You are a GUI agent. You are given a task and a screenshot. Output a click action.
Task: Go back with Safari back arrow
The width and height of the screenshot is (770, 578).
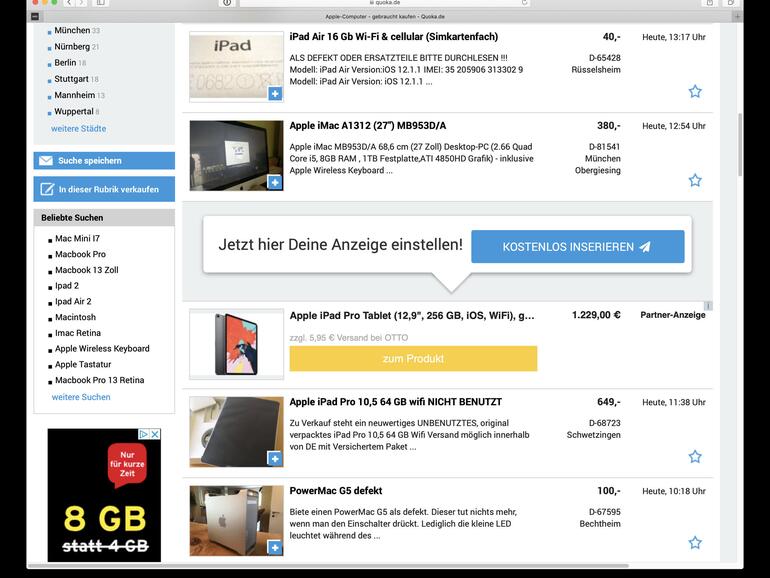click(x=69, y=3)
